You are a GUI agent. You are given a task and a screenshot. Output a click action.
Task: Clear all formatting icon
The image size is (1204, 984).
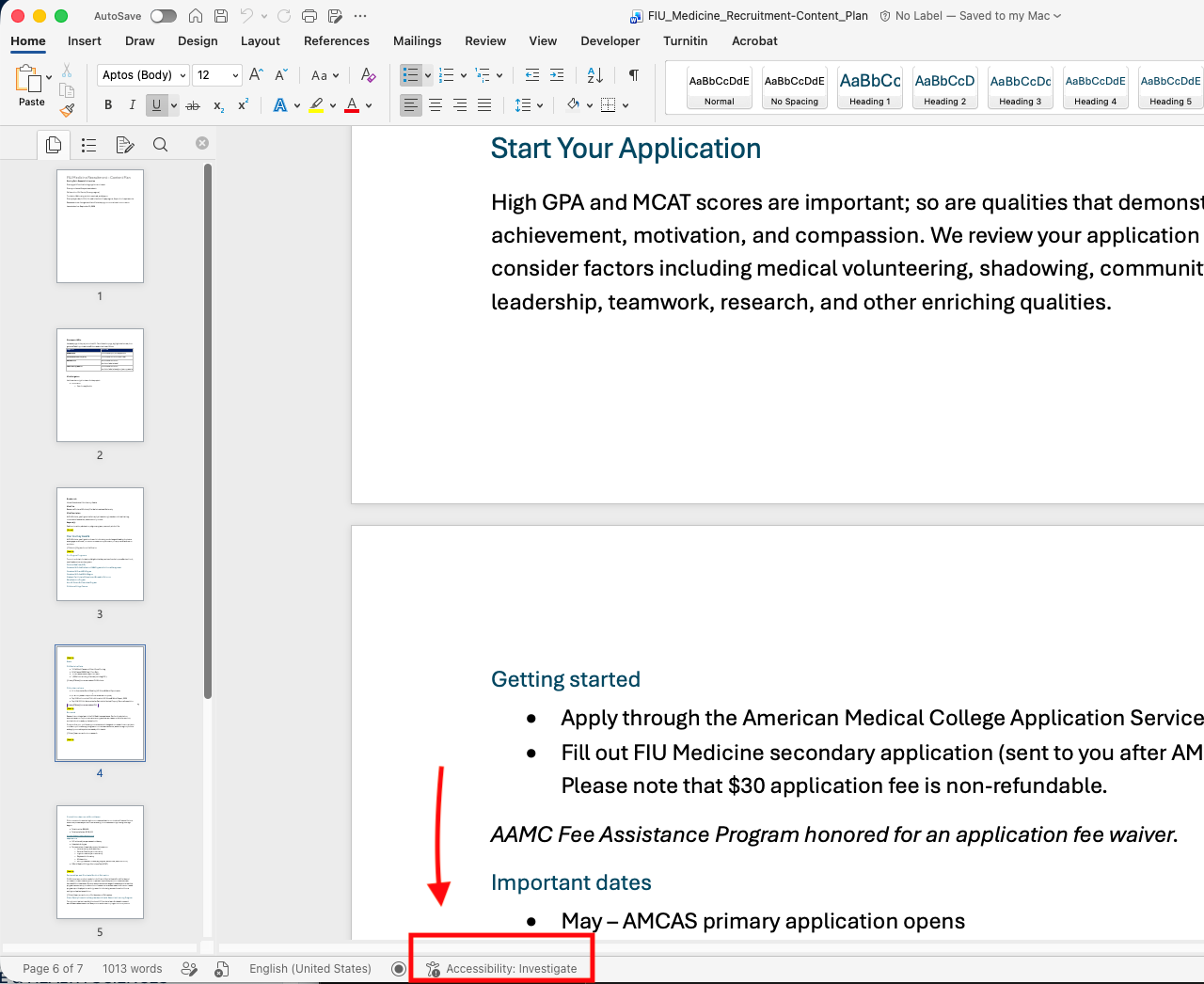pyautogui.click(x=369, y=75)
